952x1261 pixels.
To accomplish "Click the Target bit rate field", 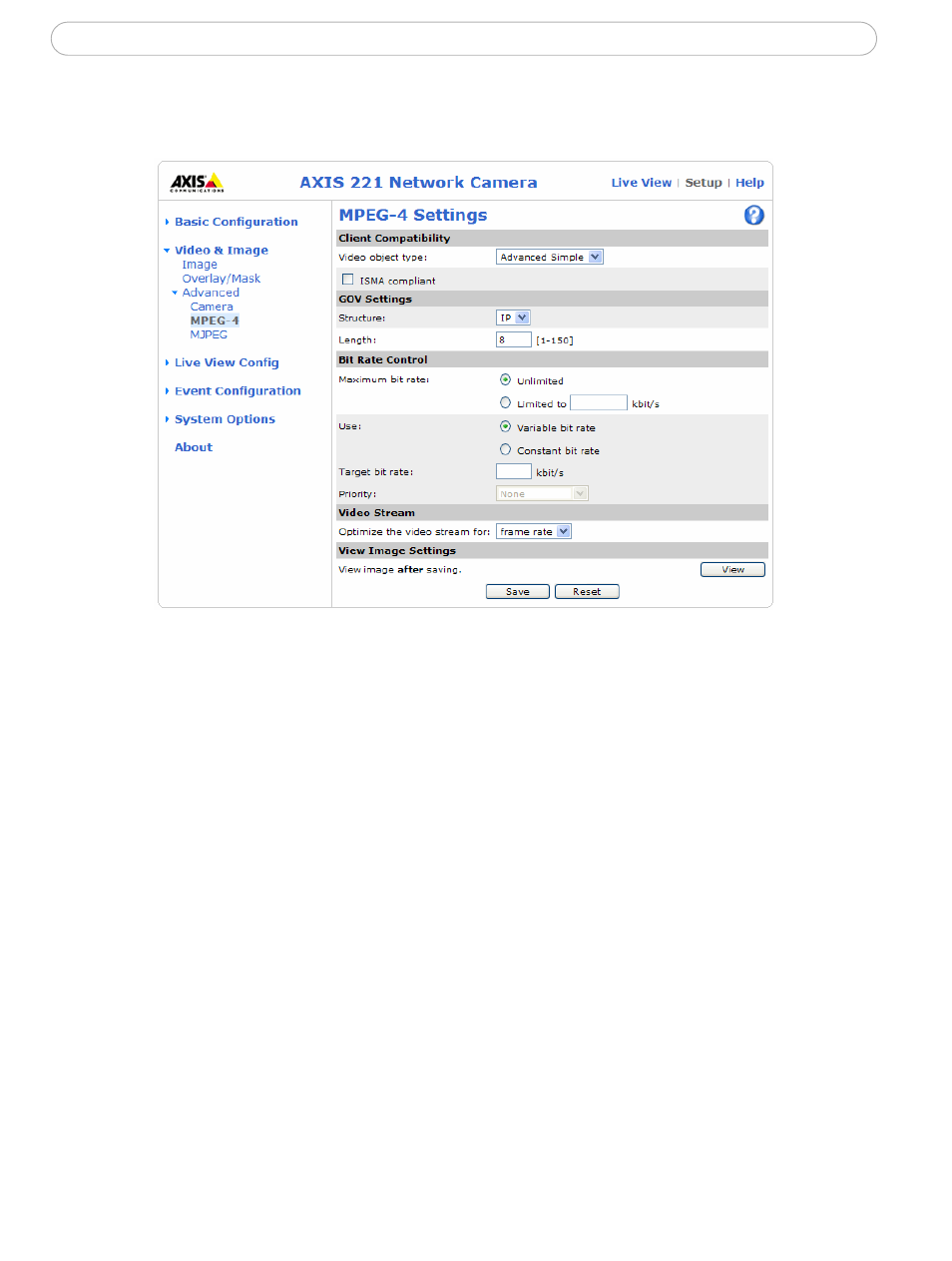I will tap(513, 471).
